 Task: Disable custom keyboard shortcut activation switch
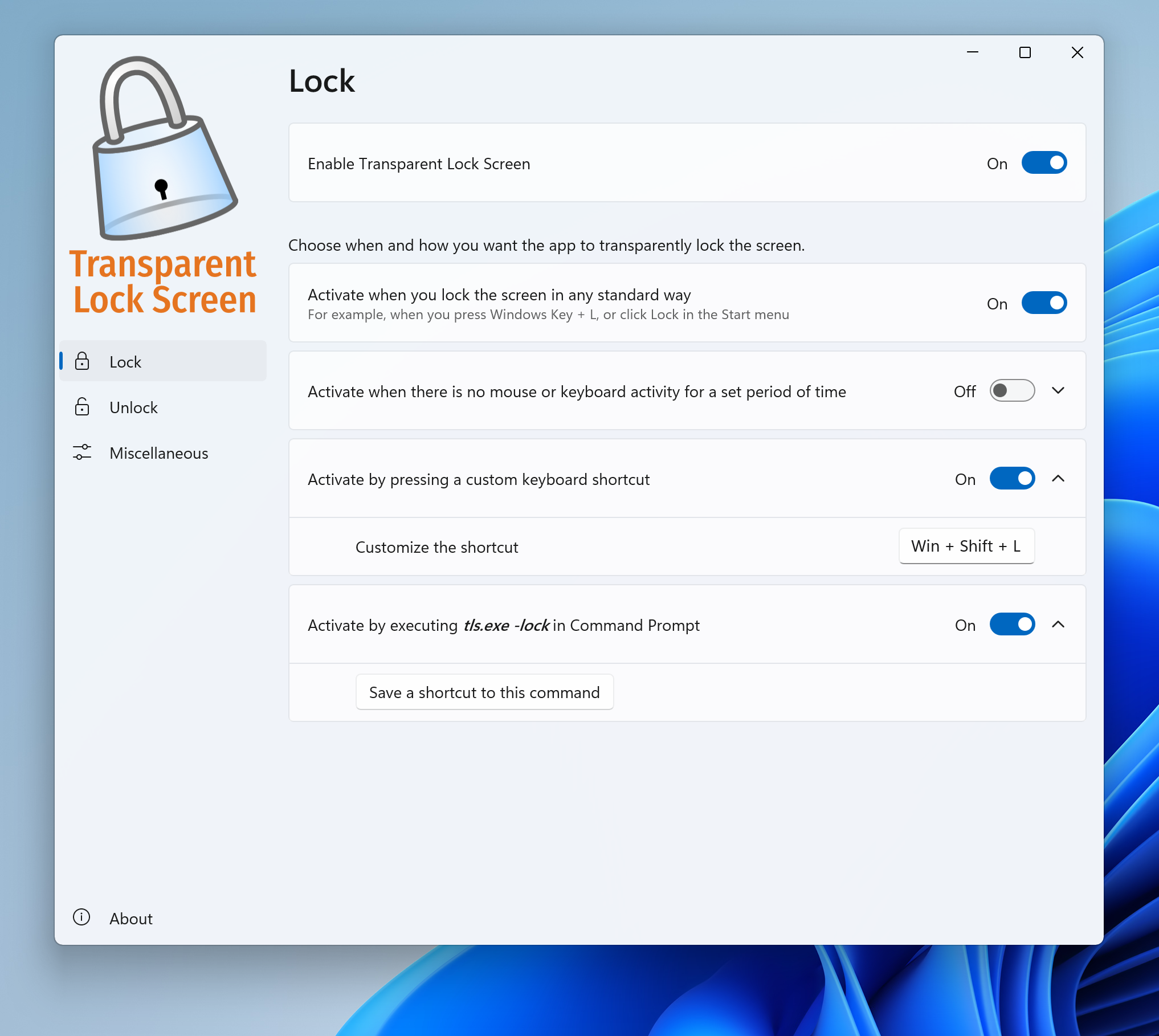pos(1012,479)
